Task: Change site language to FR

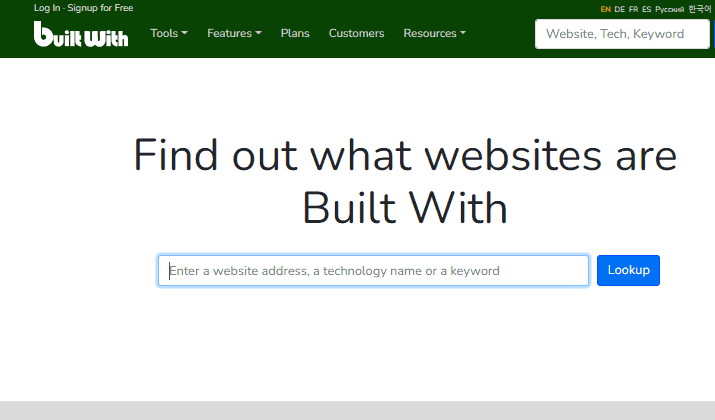Action: [633, 9]
